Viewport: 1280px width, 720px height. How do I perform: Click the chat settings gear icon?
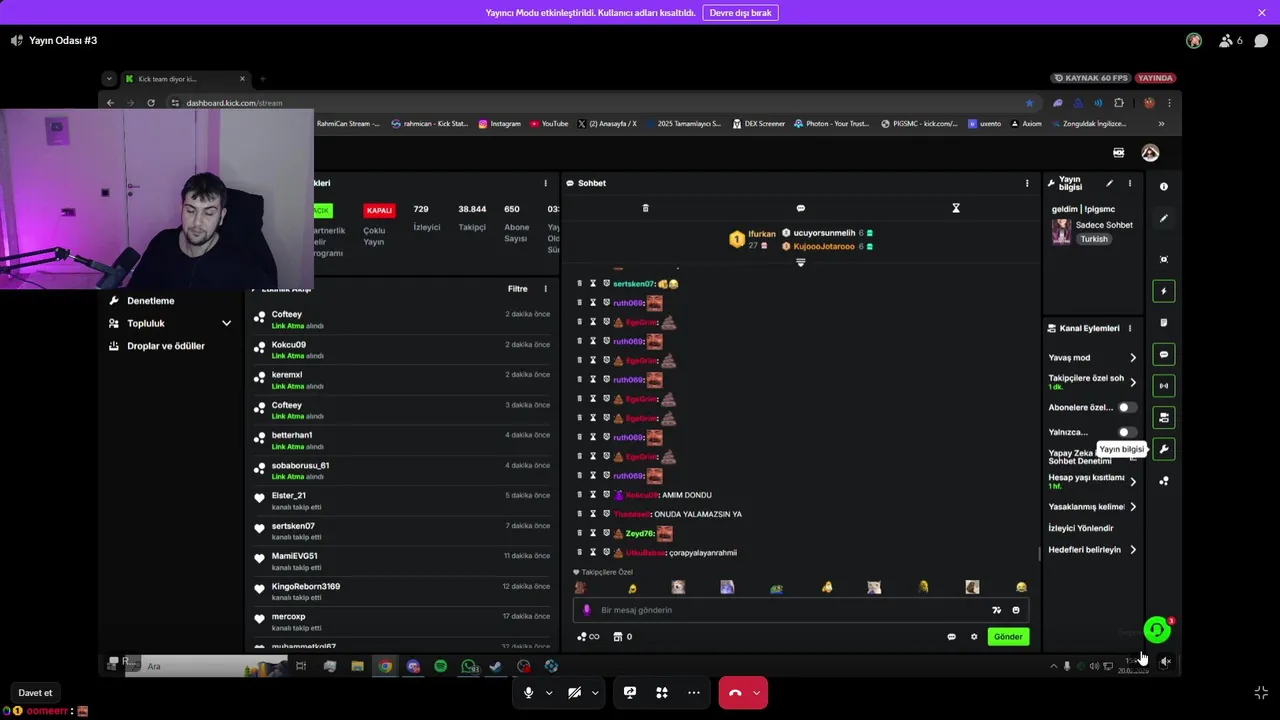974,637
